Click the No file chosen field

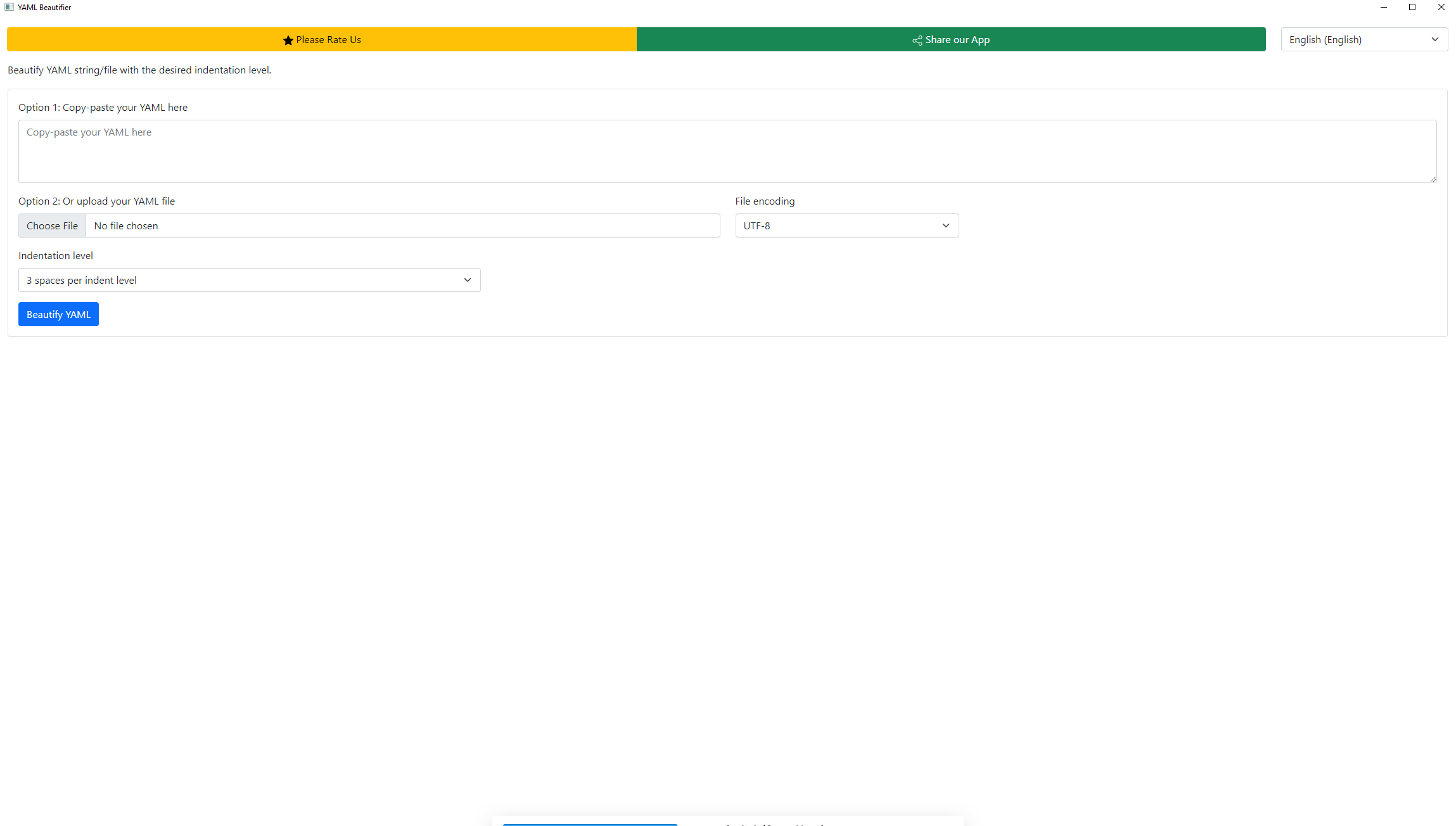(402, 226)
